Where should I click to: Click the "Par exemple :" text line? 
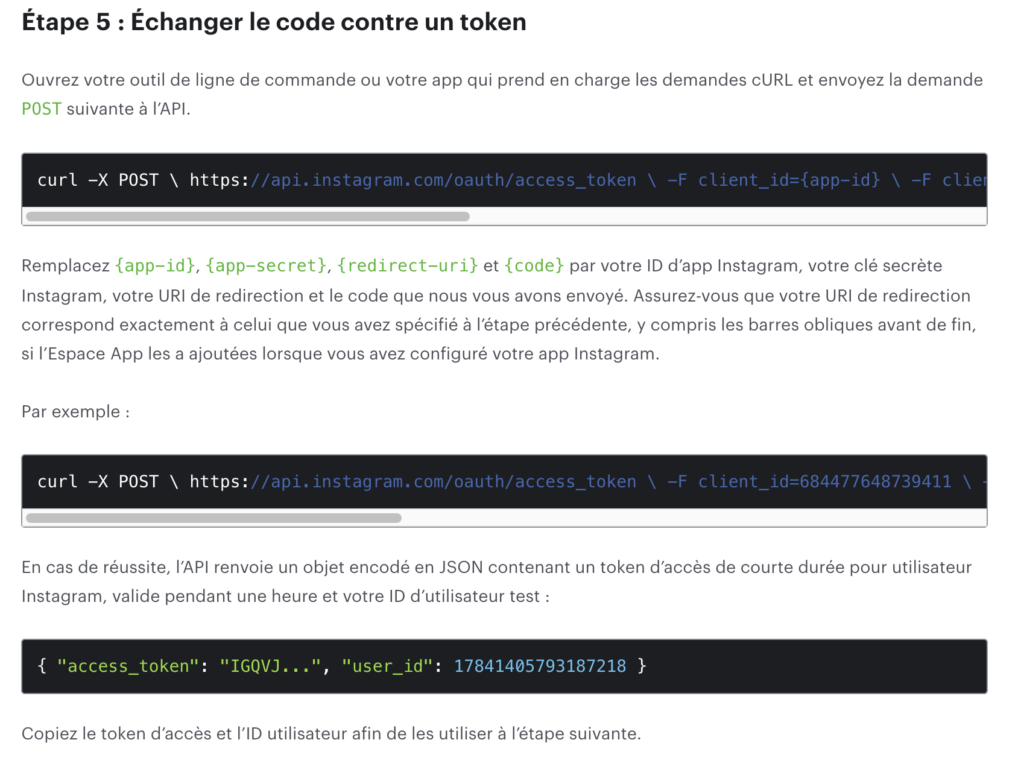coord(76,412)
